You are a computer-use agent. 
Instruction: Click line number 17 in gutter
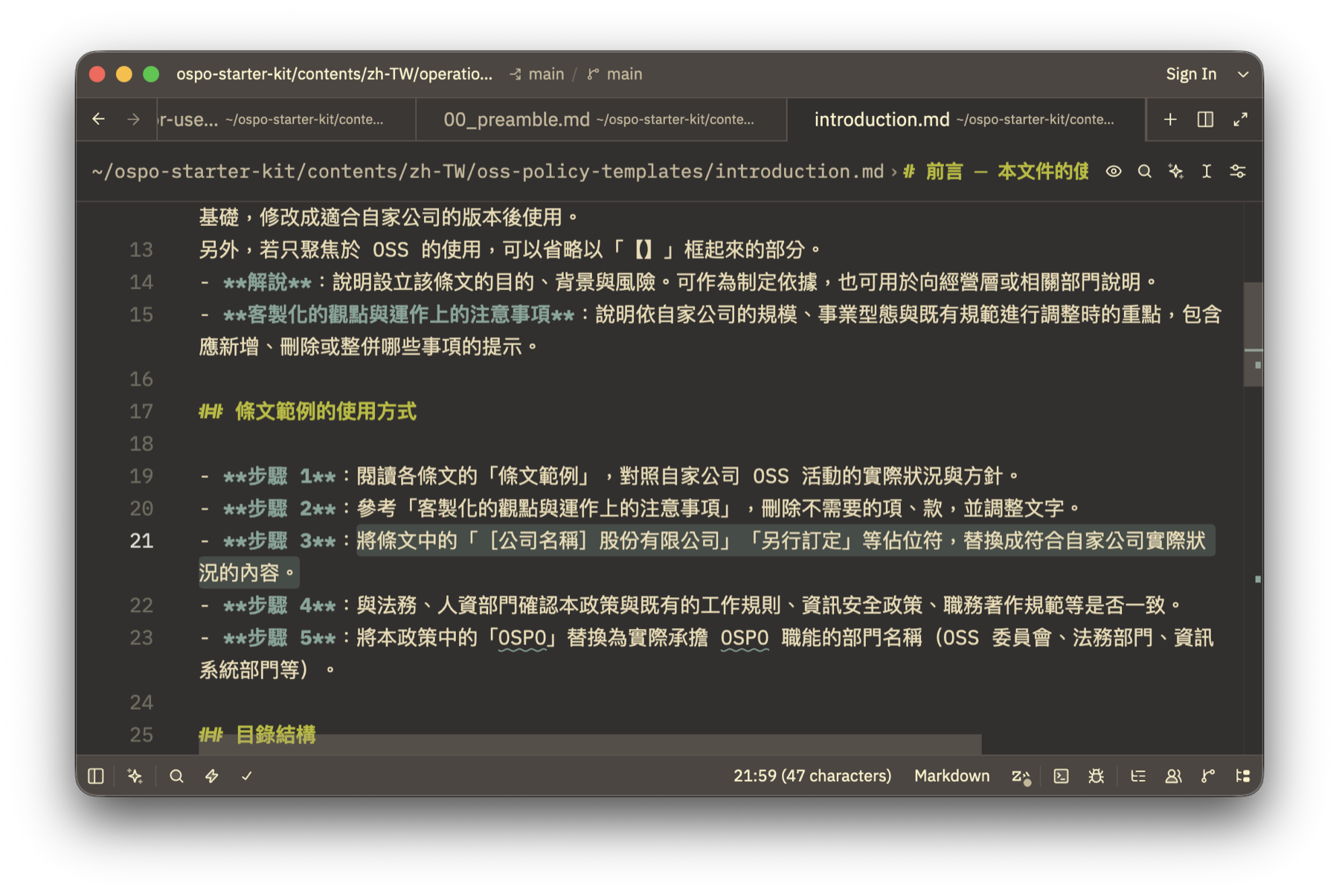pyautogui.click(x=141, y=411)
